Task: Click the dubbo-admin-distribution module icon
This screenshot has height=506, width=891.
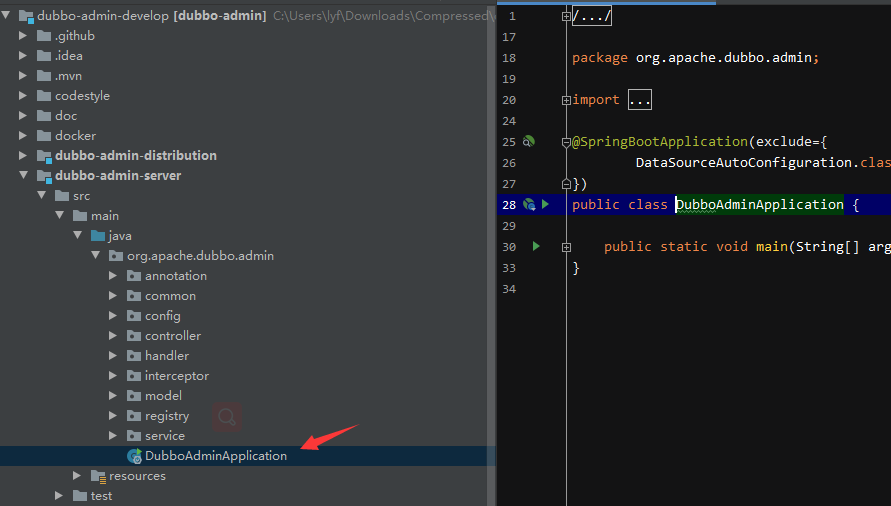Action: 44,156
